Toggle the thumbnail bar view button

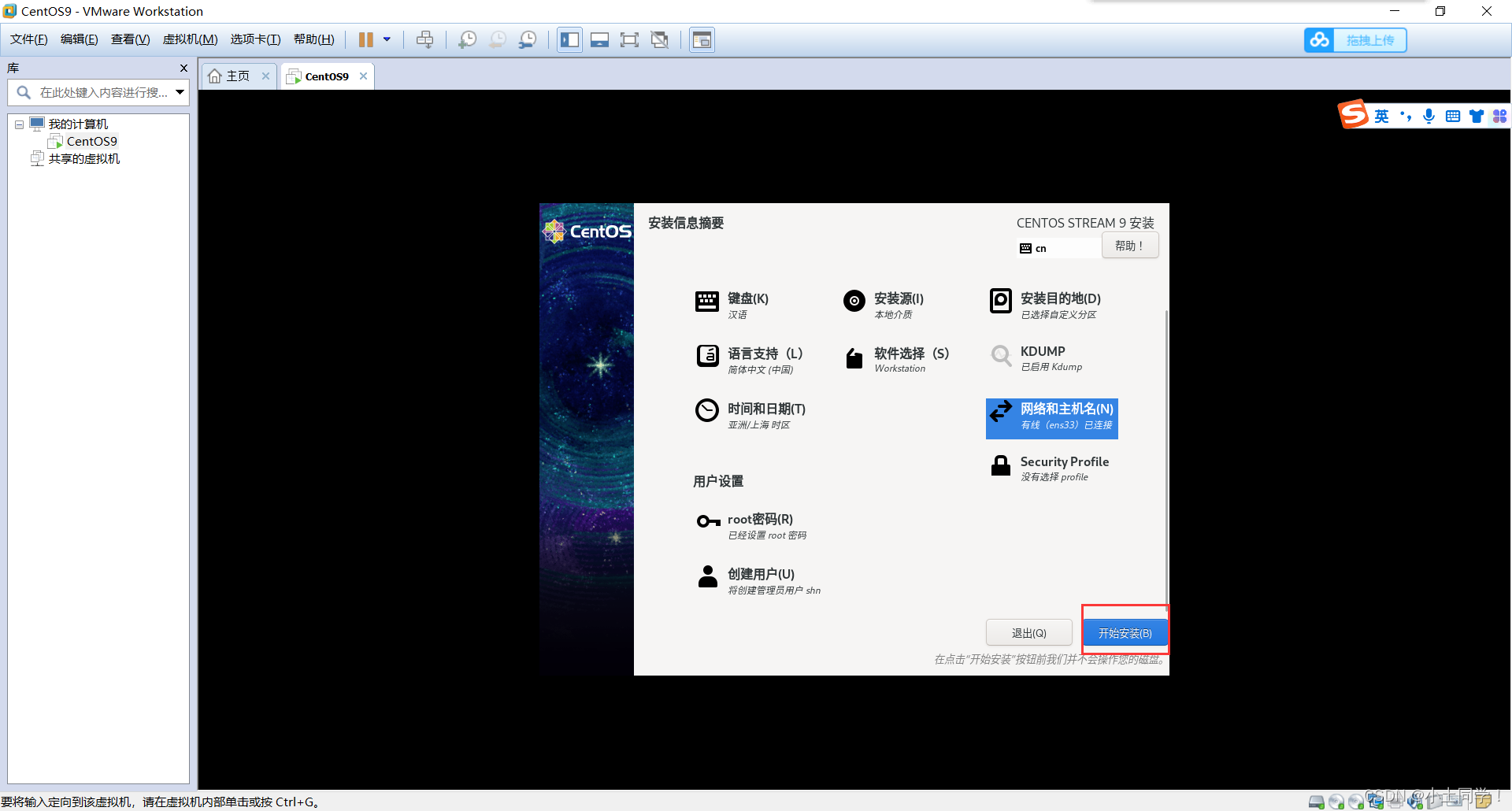(599, 40)
